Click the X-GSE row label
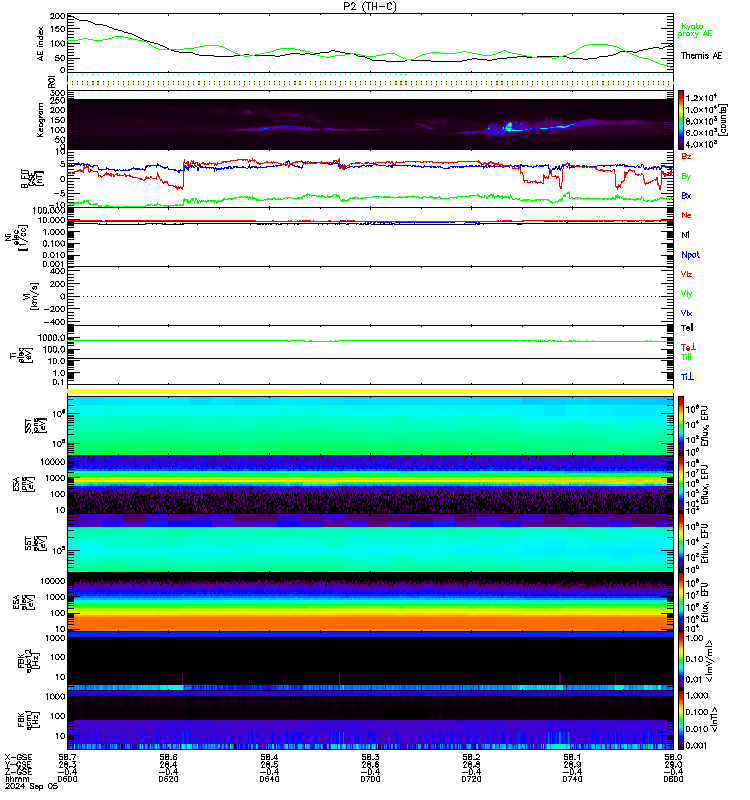 18,758
